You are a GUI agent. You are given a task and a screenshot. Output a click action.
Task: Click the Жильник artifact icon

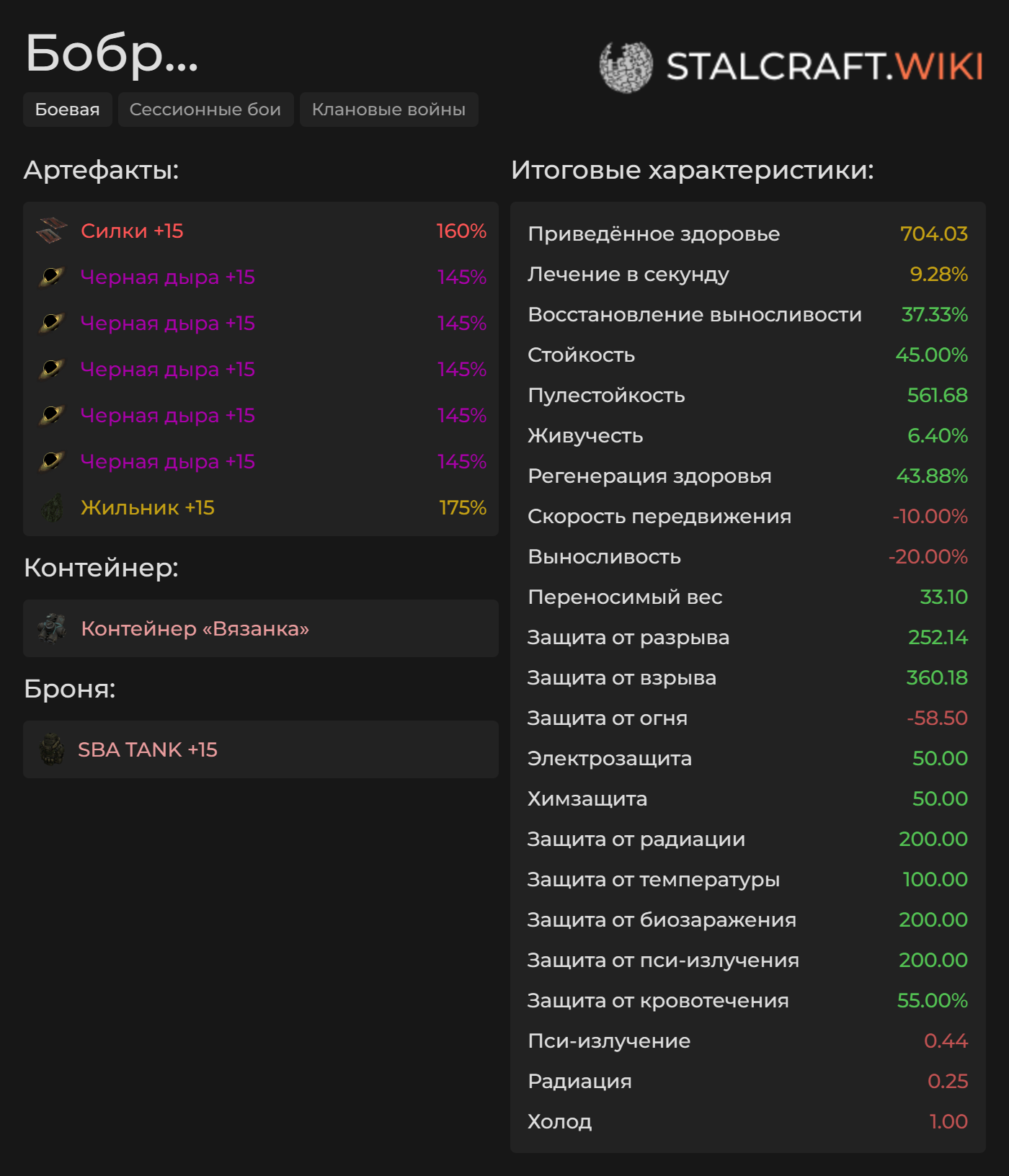pyautogui.click(x=52, y=508)
